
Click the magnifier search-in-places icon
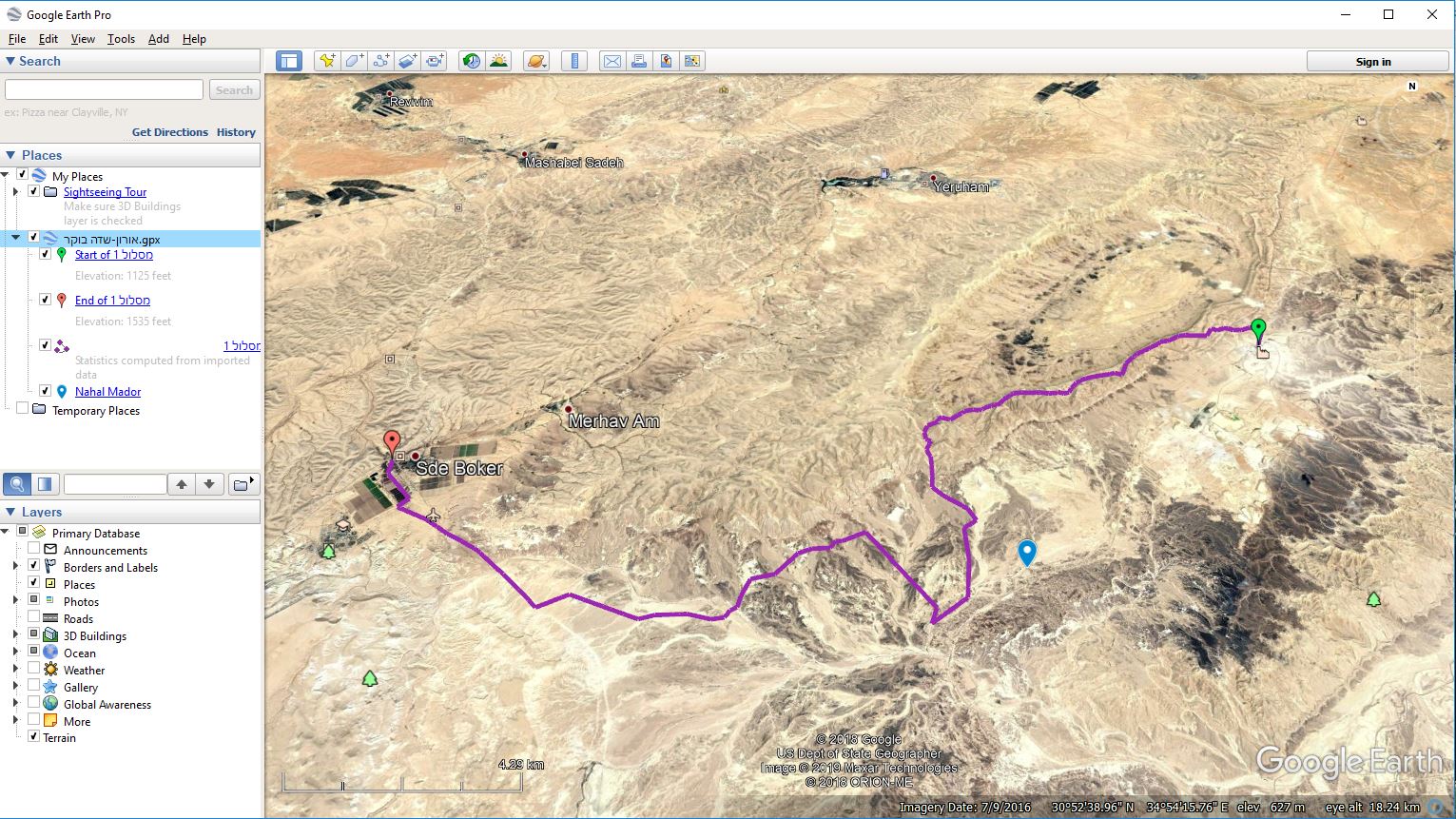(17, 484)
